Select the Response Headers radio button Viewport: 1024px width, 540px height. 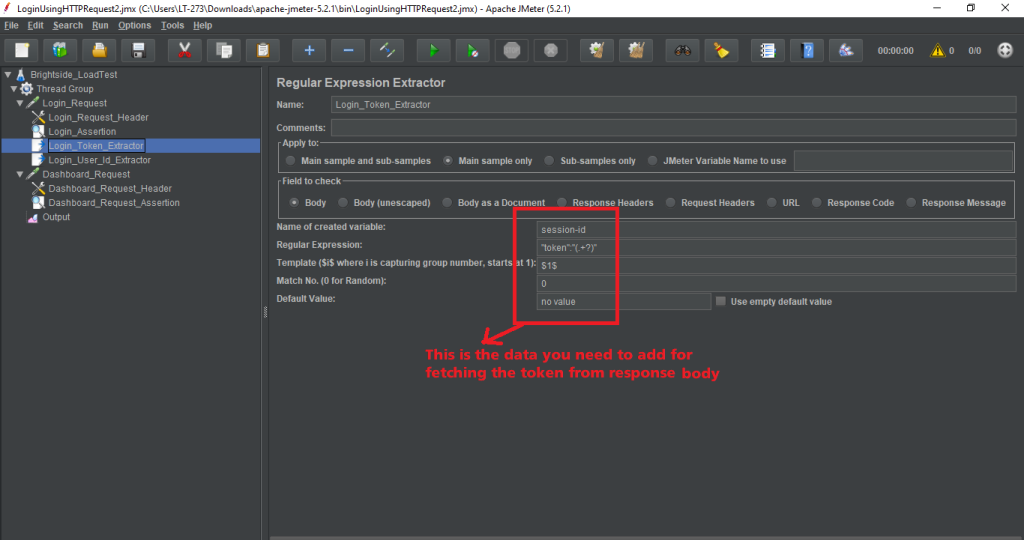(x=563, y=202)
